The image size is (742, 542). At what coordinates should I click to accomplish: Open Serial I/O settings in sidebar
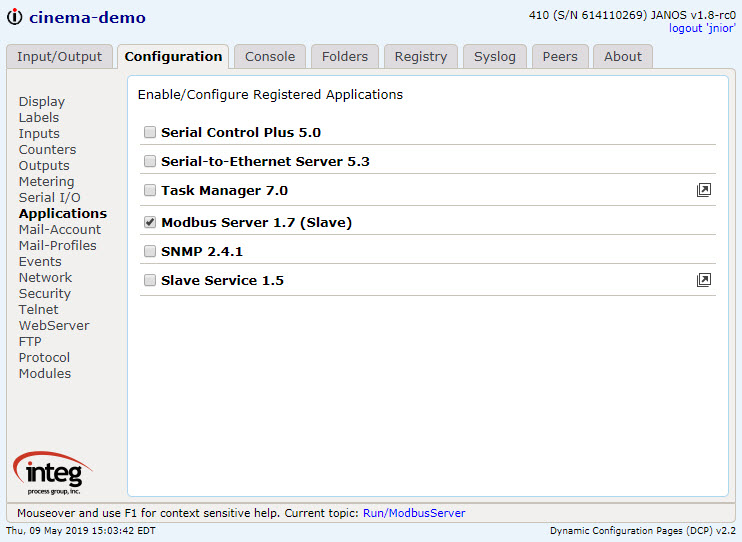pos(50,197)
